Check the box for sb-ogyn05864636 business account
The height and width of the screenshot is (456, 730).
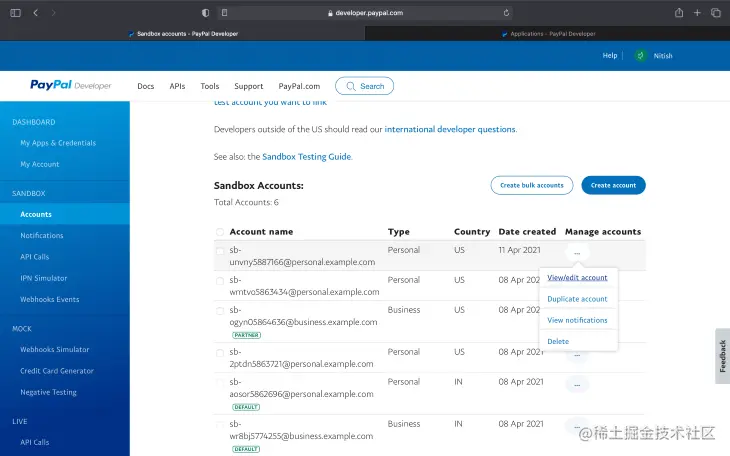tap(220, 311)
